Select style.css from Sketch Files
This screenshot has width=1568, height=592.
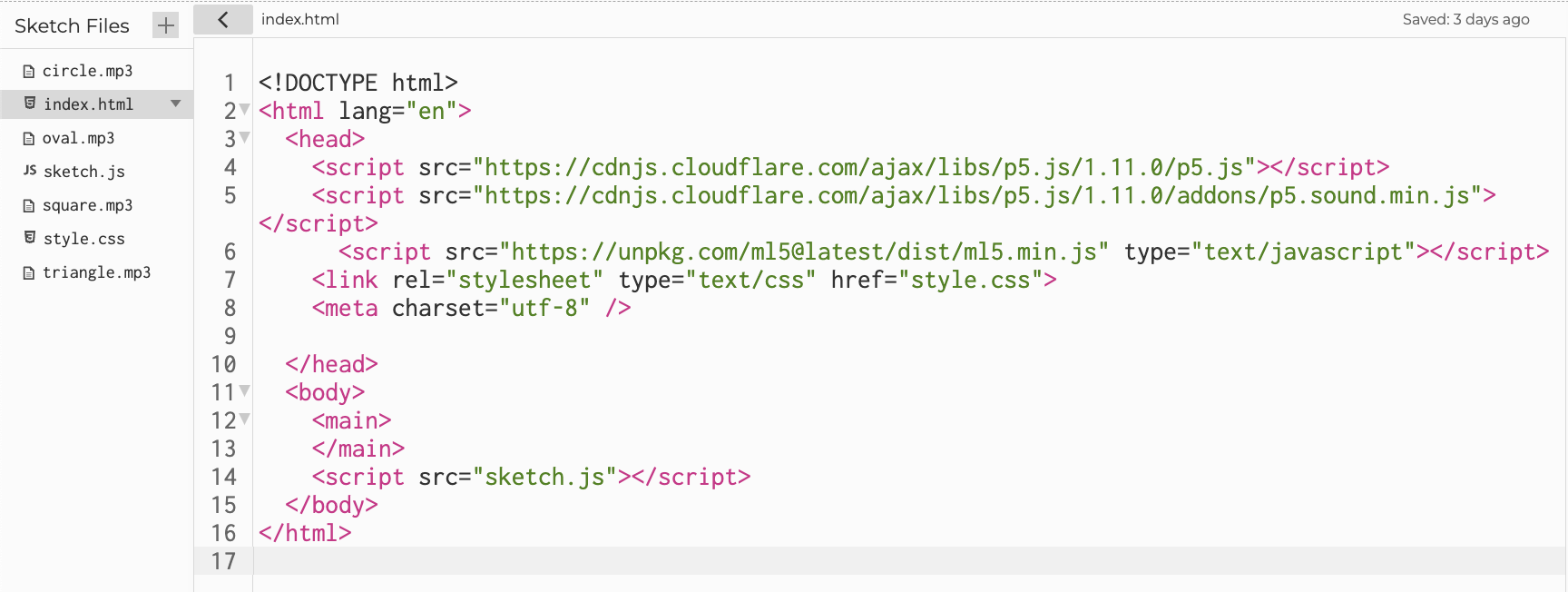(84, 239)
